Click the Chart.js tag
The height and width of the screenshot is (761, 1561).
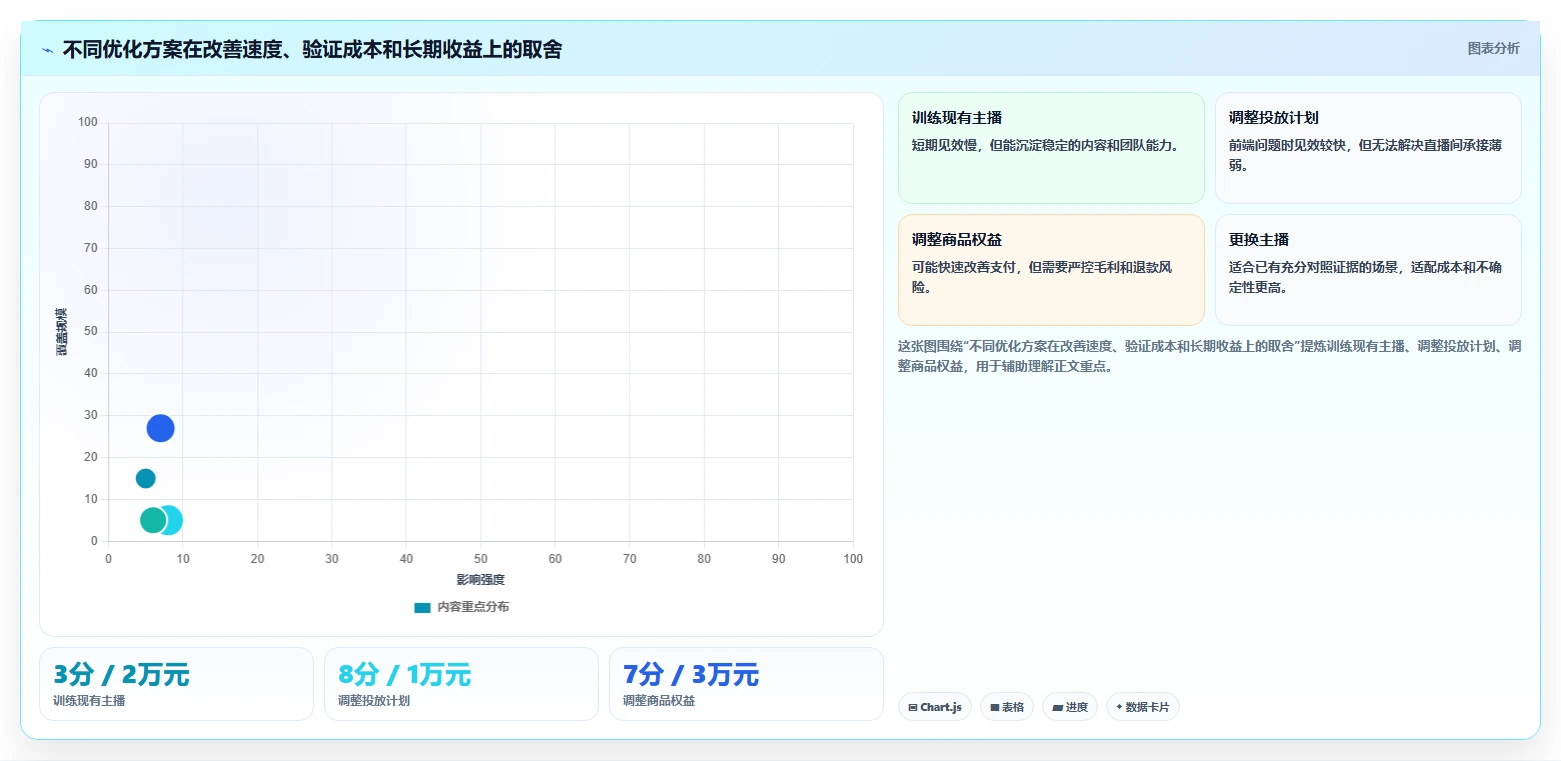(x=935, y=707)
